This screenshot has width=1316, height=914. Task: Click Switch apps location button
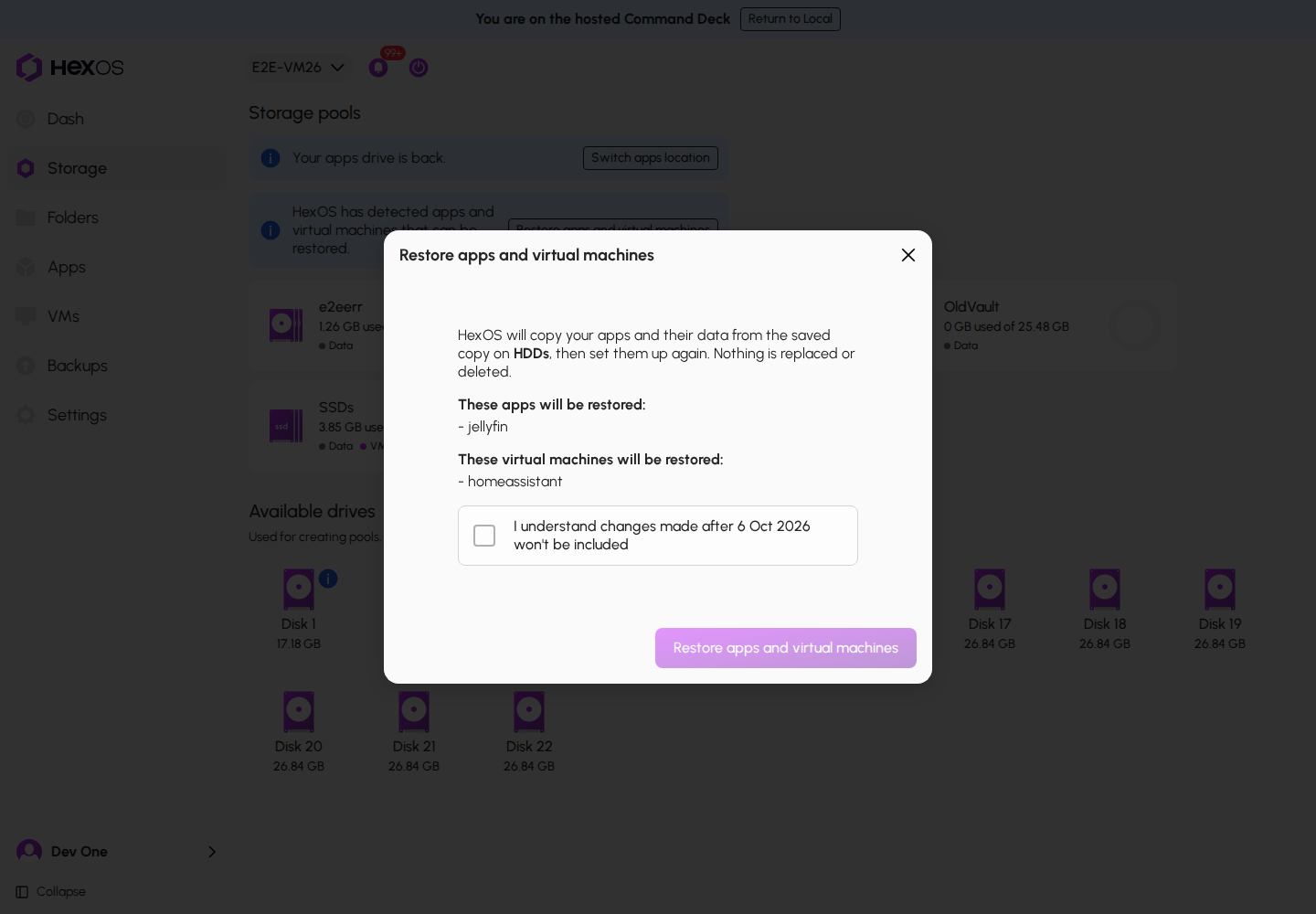[x=651, y=158]
